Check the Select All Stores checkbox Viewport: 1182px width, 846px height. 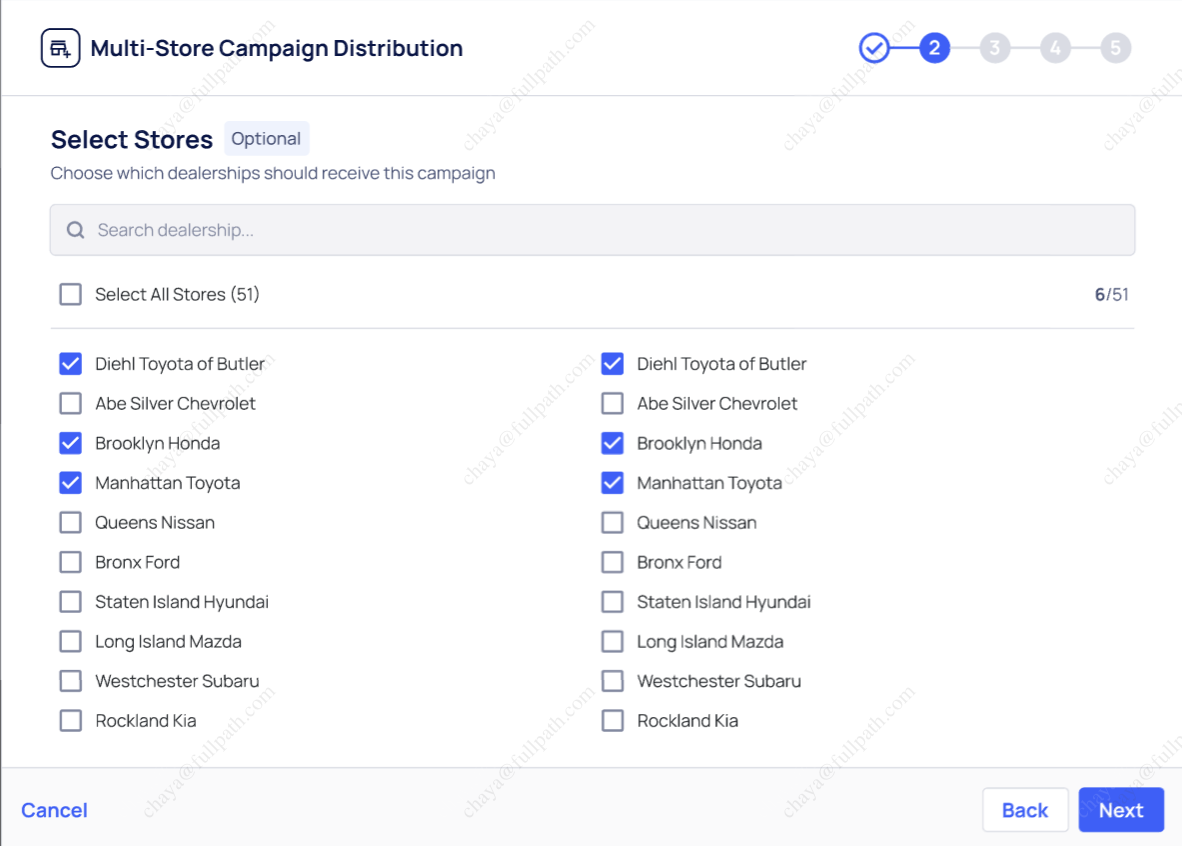click(70, 294)
